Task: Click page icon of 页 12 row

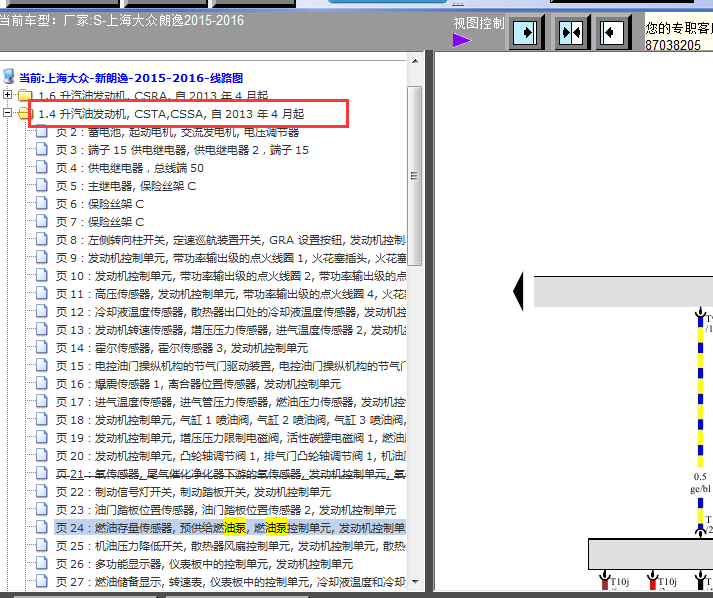Action: [x=41, y=311]
